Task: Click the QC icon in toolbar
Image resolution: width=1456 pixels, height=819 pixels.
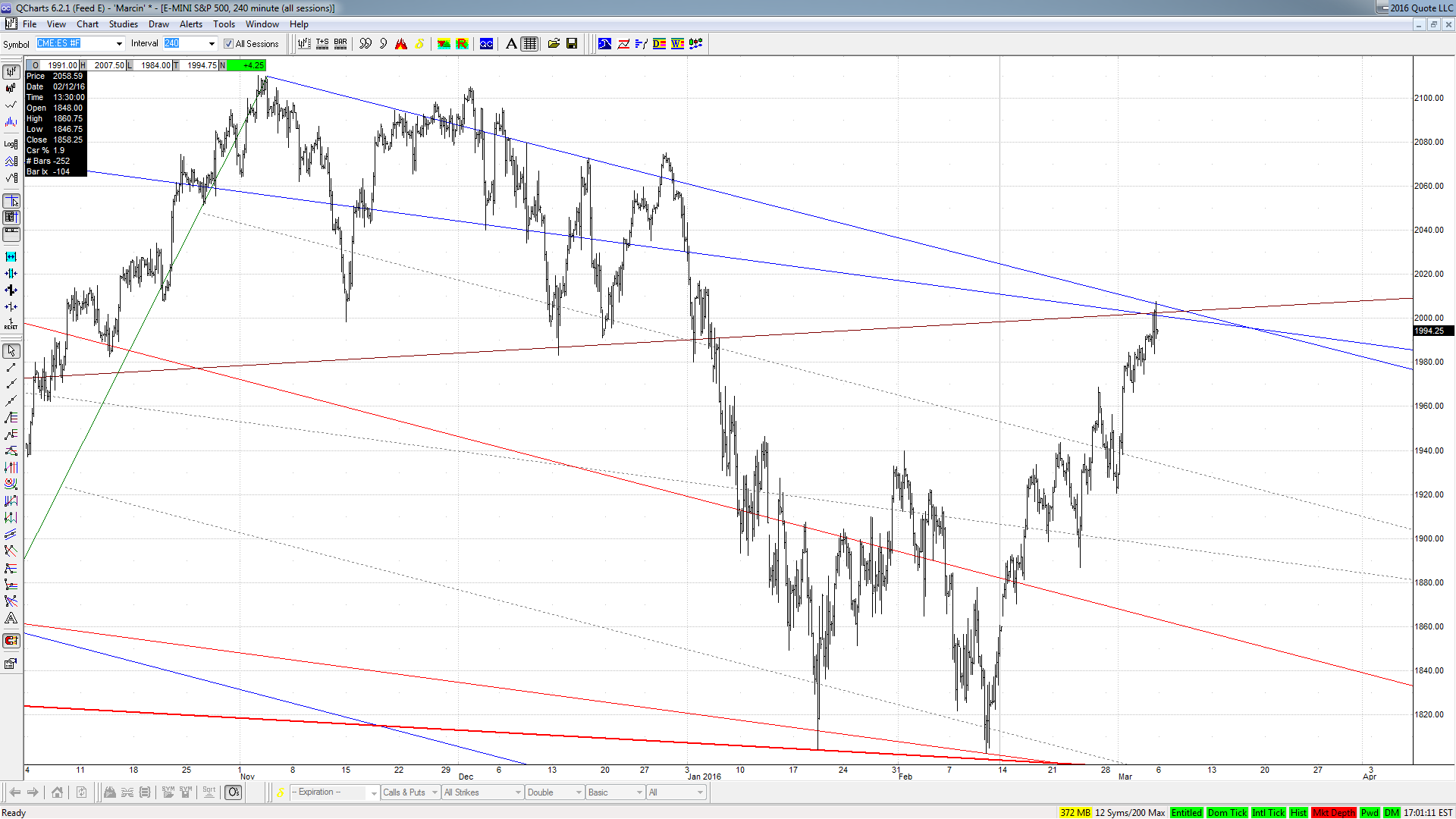Action: tap(486, 44)
